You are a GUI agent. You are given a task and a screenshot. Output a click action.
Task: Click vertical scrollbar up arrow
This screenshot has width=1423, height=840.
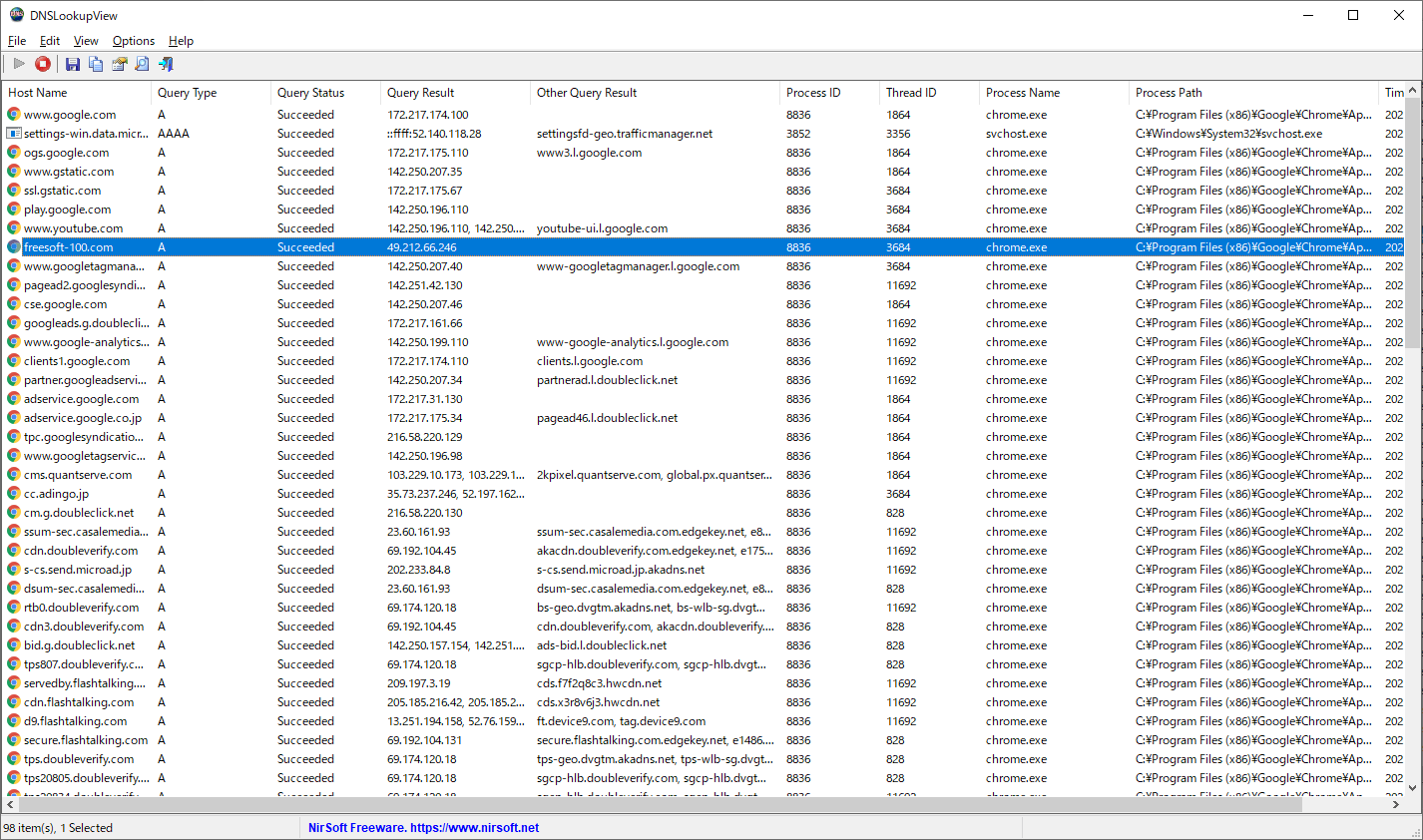click(1413, 91)
